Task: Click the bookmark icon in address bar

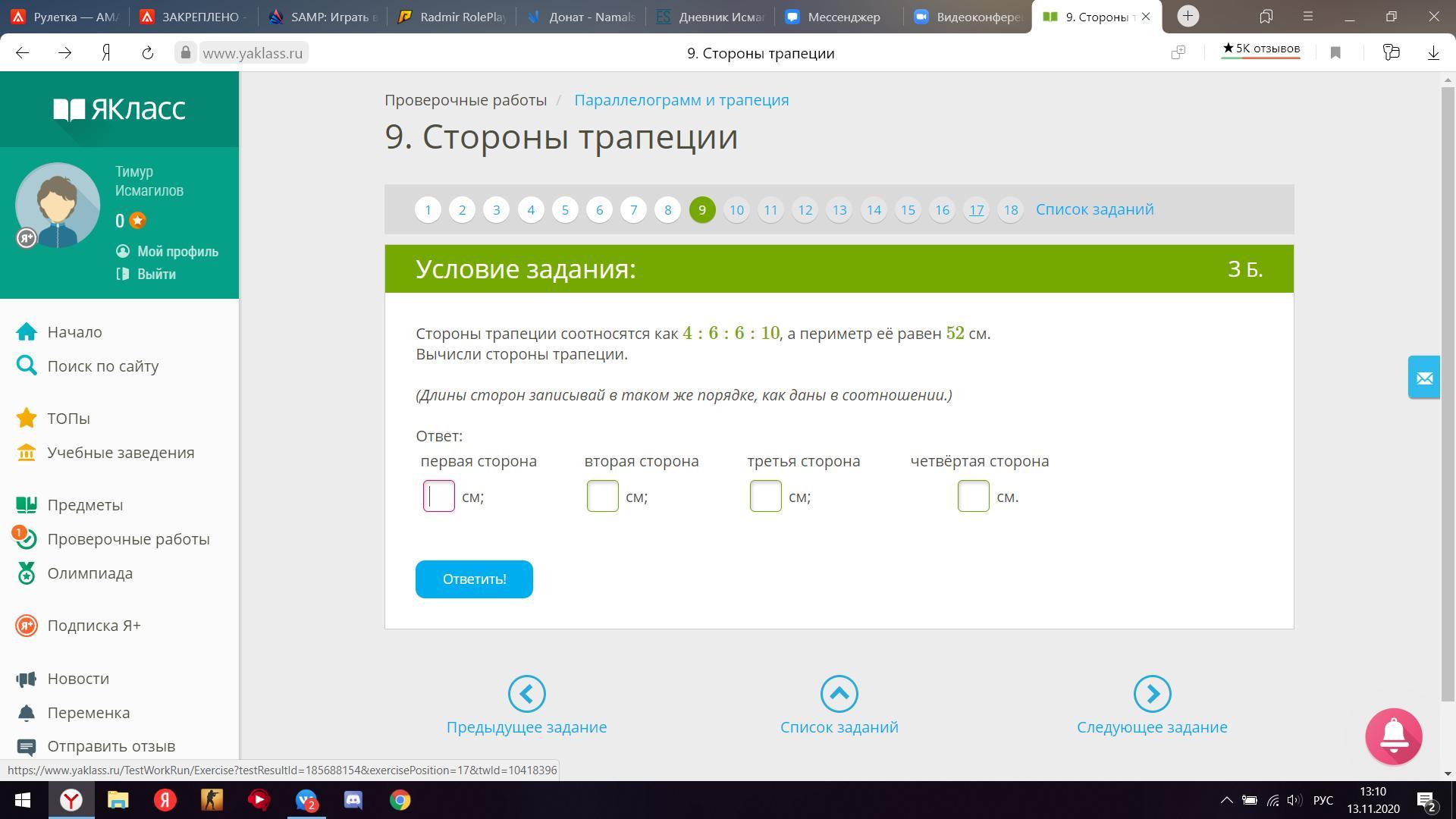Action: pos(1335,52)
